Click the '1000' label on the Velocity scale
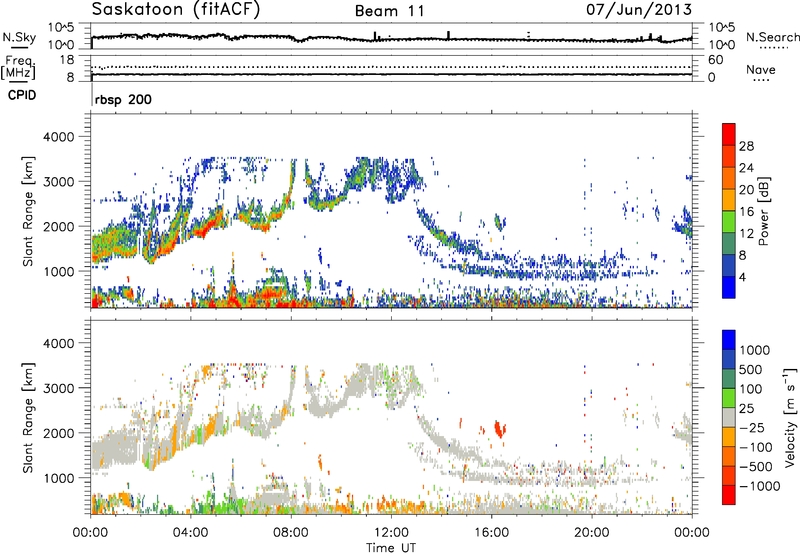Viewport: 800px width, 554px height. [755, 350]
